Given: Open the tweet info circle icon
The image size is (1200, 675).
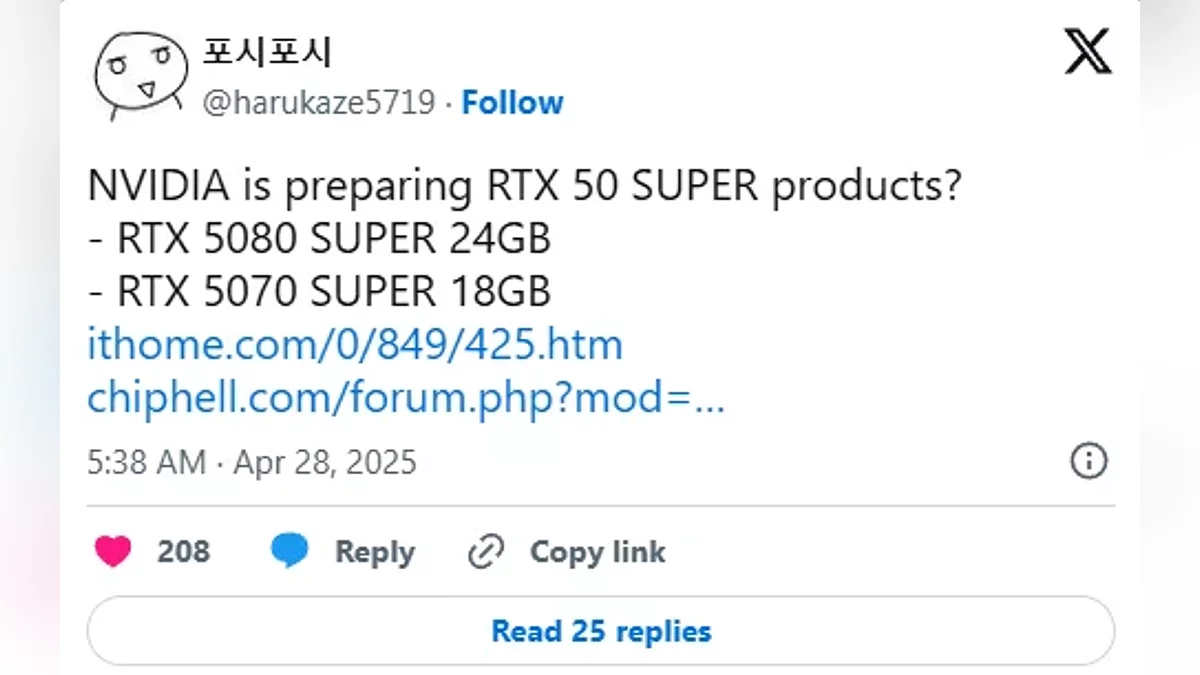Looking at the screenshot, I should click(1088, 461).
